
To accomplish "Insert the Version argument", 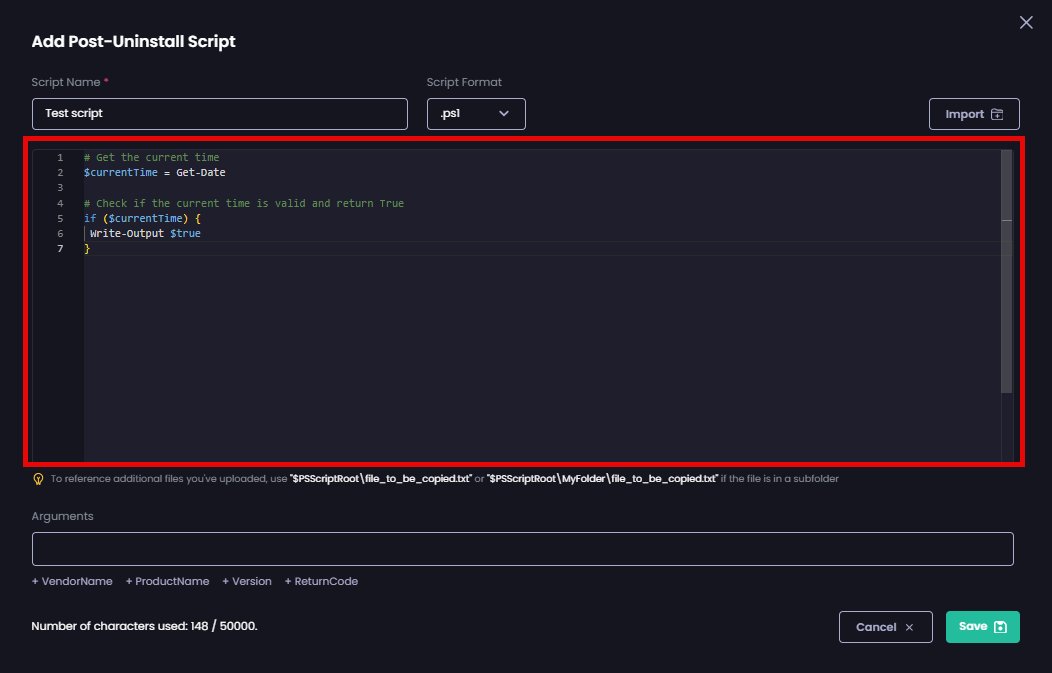I will [x=246, y=581].
